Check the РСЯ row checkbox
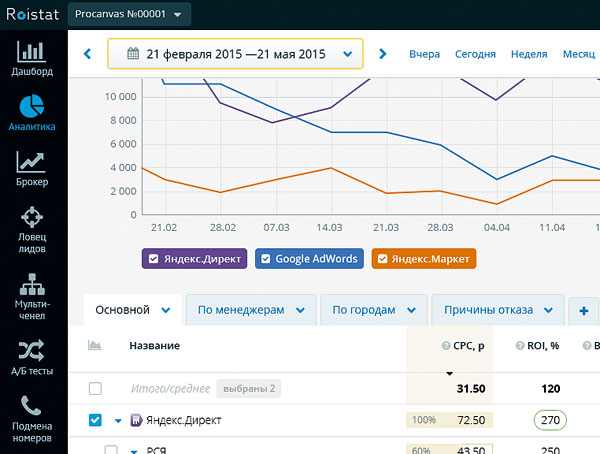The height and width of the screenshot is (454, 600). point(111,450)
